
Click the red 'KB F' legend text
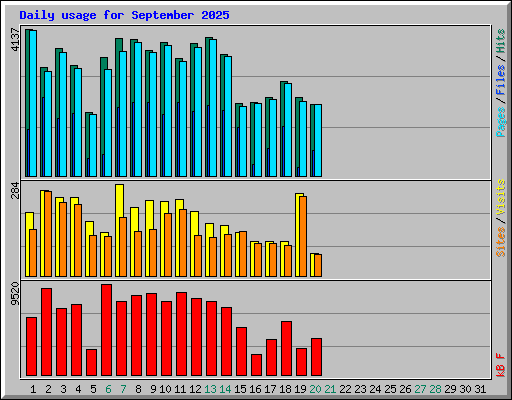tap(501, 365)
